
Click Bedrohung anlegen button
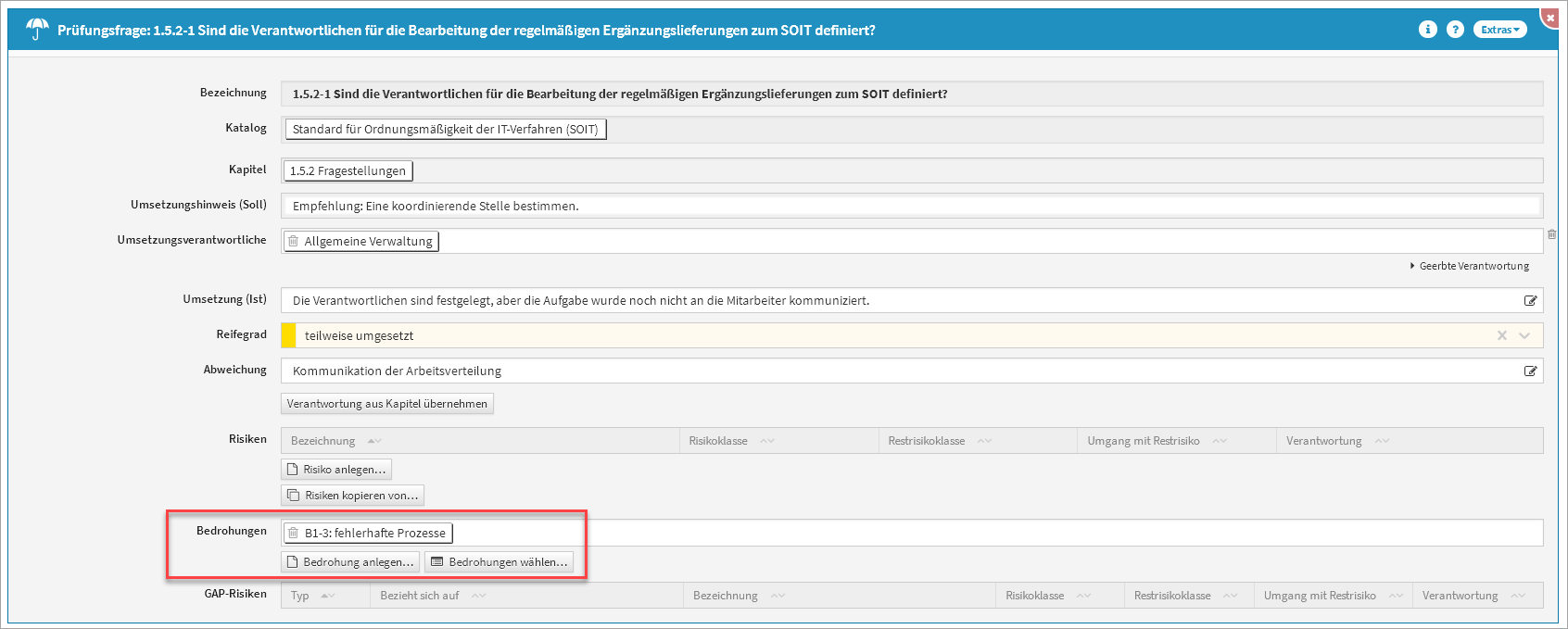tap(349, 562)
